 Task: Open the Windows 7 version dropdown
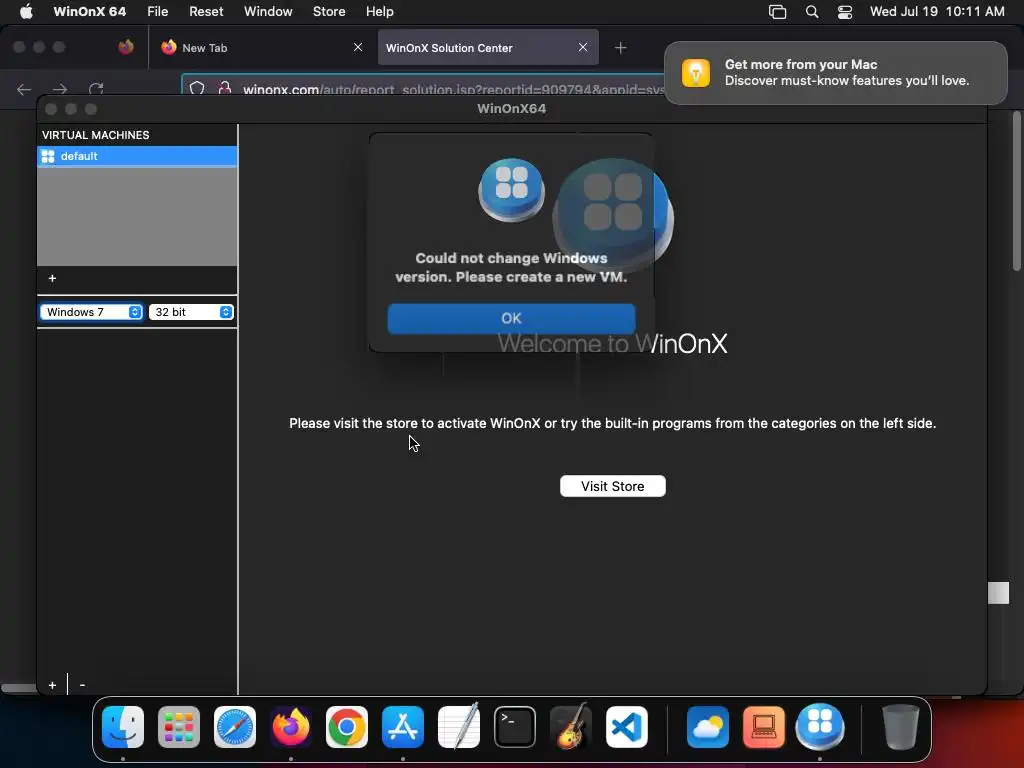tap(91, 312)
